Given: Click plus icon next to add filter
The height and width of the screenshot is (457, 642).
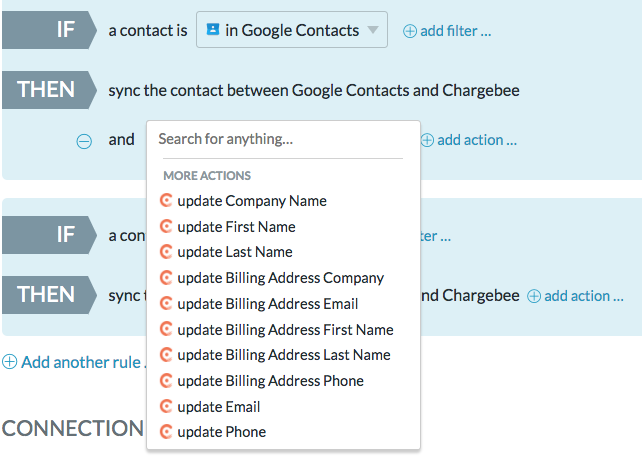Looking at the screenshot, I should [x=410, y=31].
